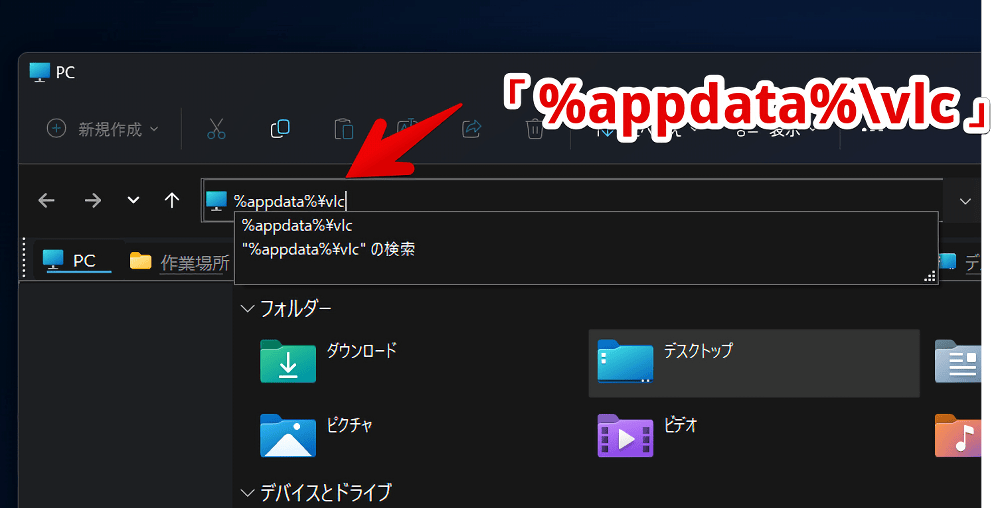Screen dimensions: 1000x508
Task: Select the music folder icon
Action: point(957,436)
